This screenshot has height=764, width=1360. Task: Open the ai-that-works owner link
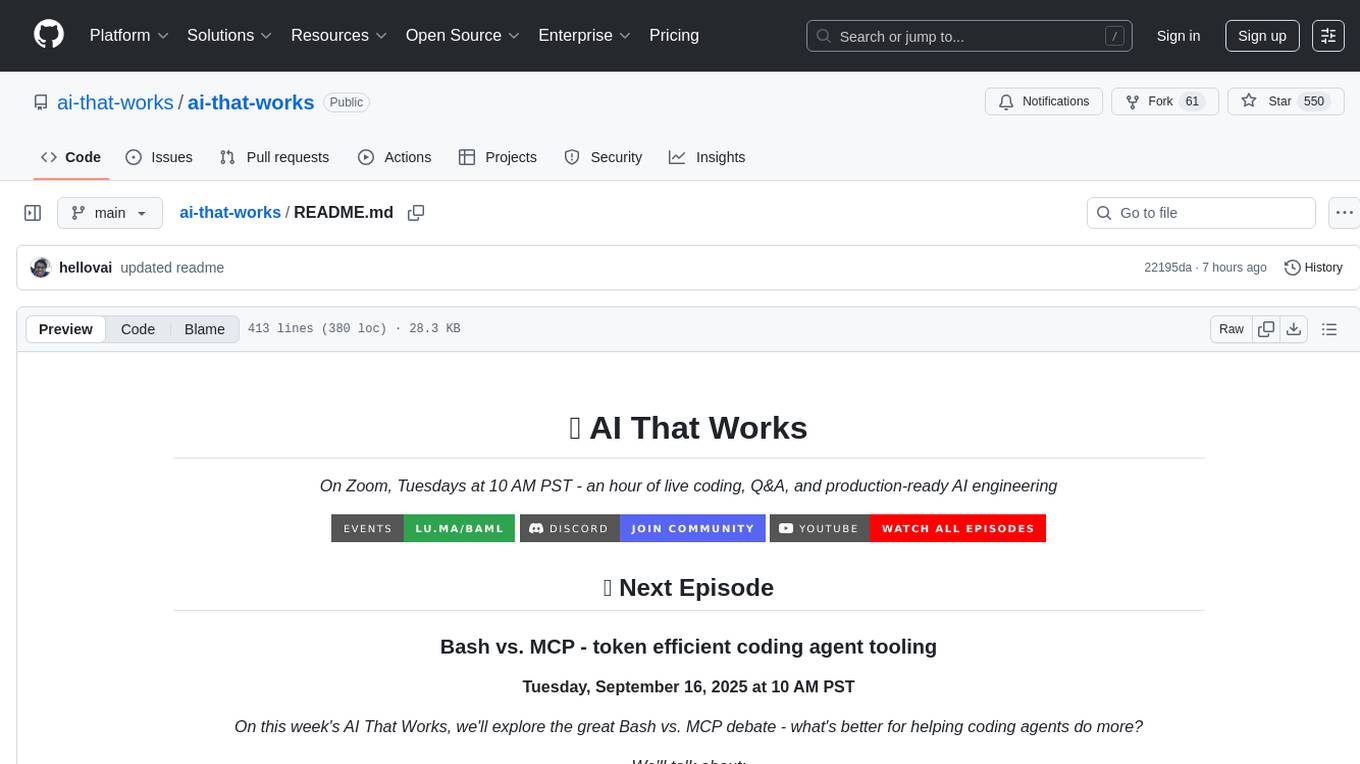[115, 102]
